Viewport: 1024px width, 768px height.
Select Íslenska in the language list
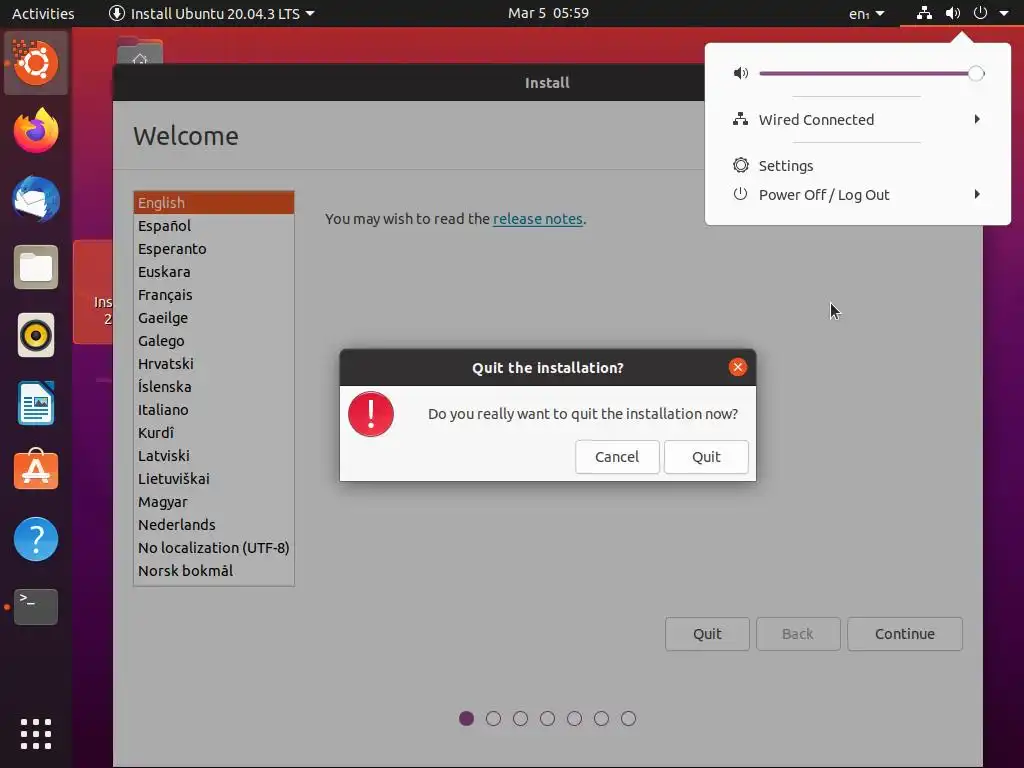[214, 387]
